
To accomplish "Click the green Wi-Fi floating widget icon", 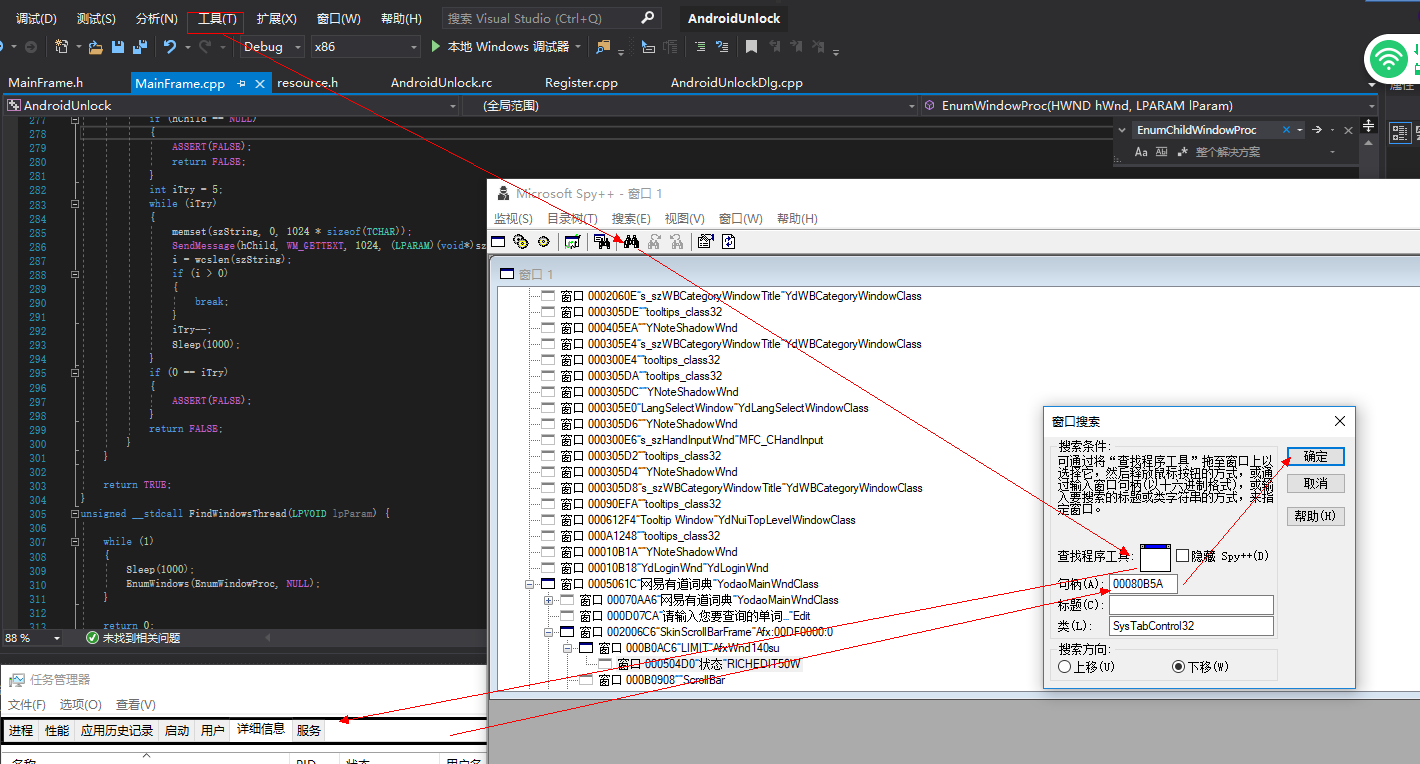I will (1388, 61).
